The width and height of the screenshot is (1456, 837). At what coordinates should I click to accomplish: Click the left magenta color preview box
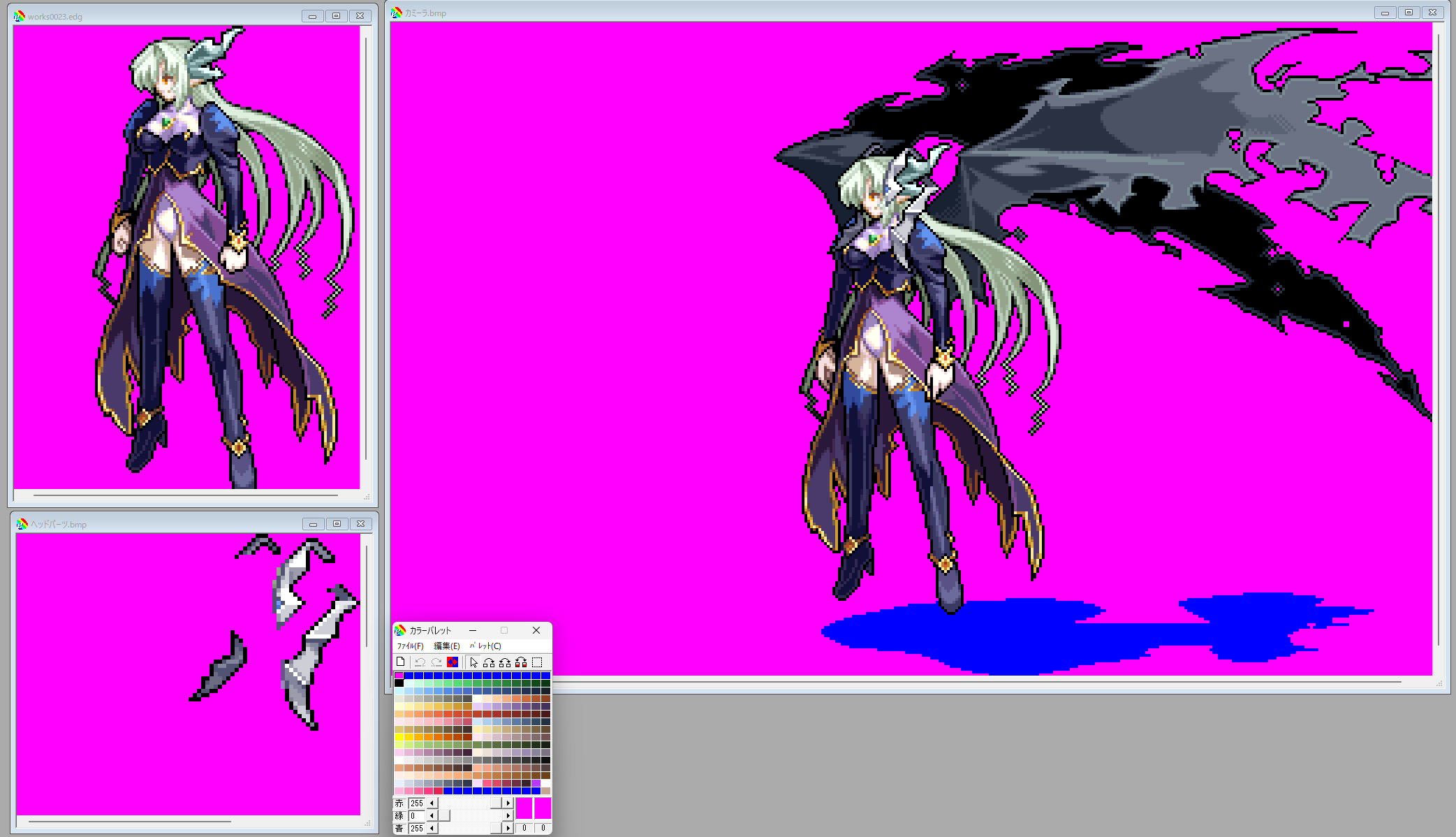(524, 808)
